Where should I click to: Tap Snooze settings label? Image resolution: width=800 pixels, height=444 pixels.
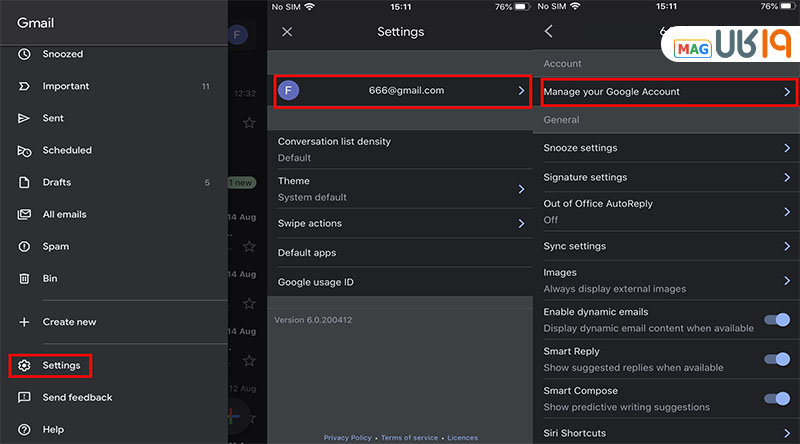click(580, 148)
